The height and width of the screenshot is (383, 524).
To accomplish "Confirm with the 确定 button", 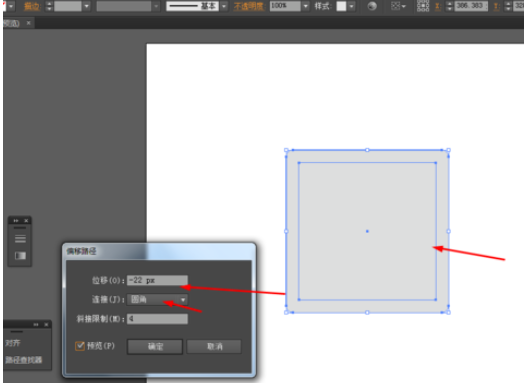I will (155, 347).
